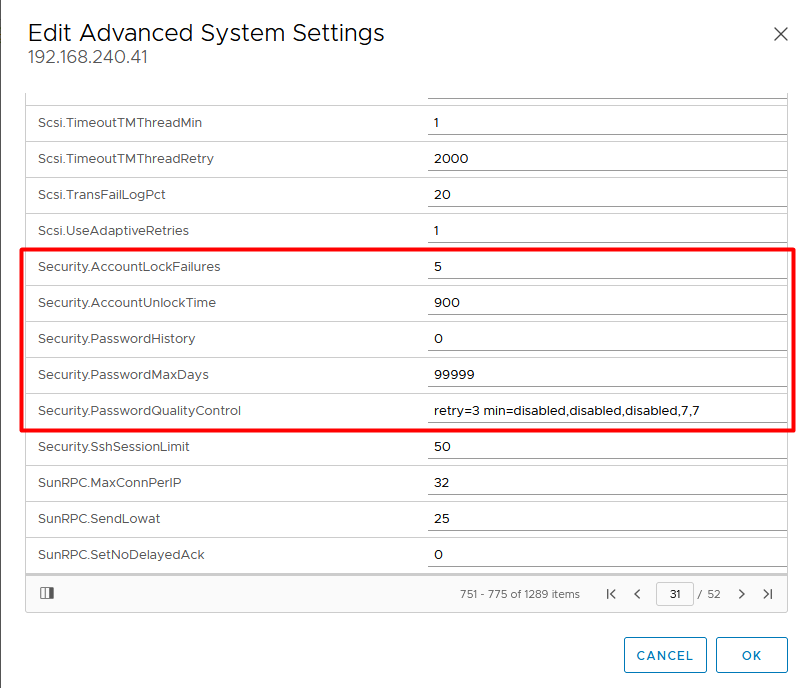Edit the Security.PasswordMaxDays value 99999
This screenshot has width=807, height=688.
[607, 375]
